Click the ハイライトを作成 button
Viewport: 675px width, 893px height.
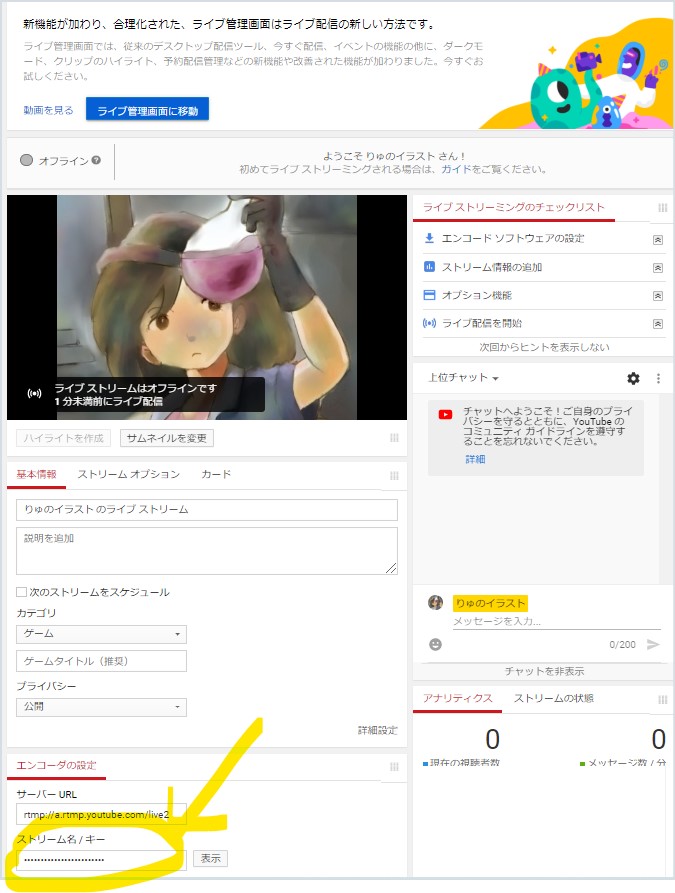63,438
